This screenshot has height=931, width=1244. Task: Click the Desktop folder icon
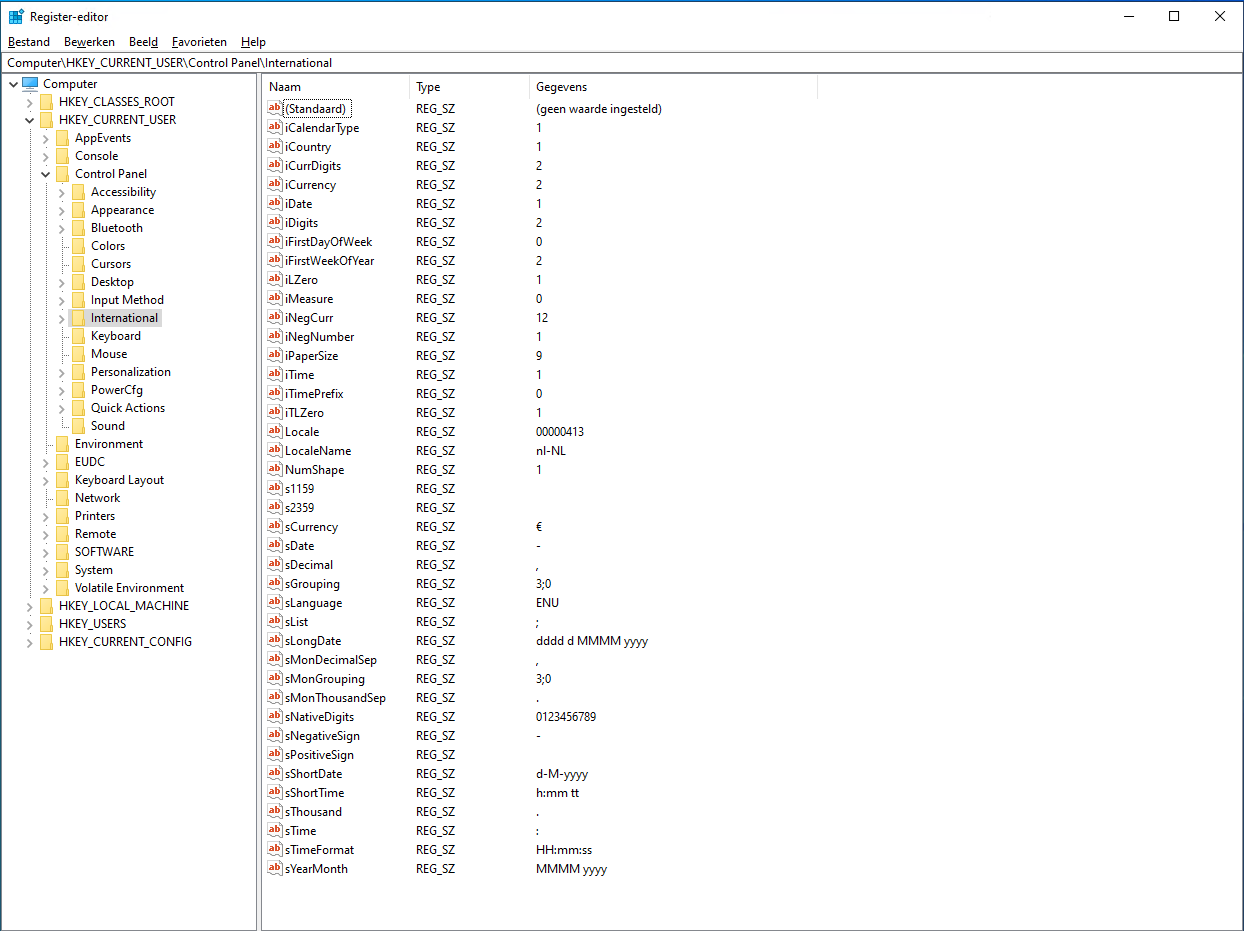tap(78, 282)
